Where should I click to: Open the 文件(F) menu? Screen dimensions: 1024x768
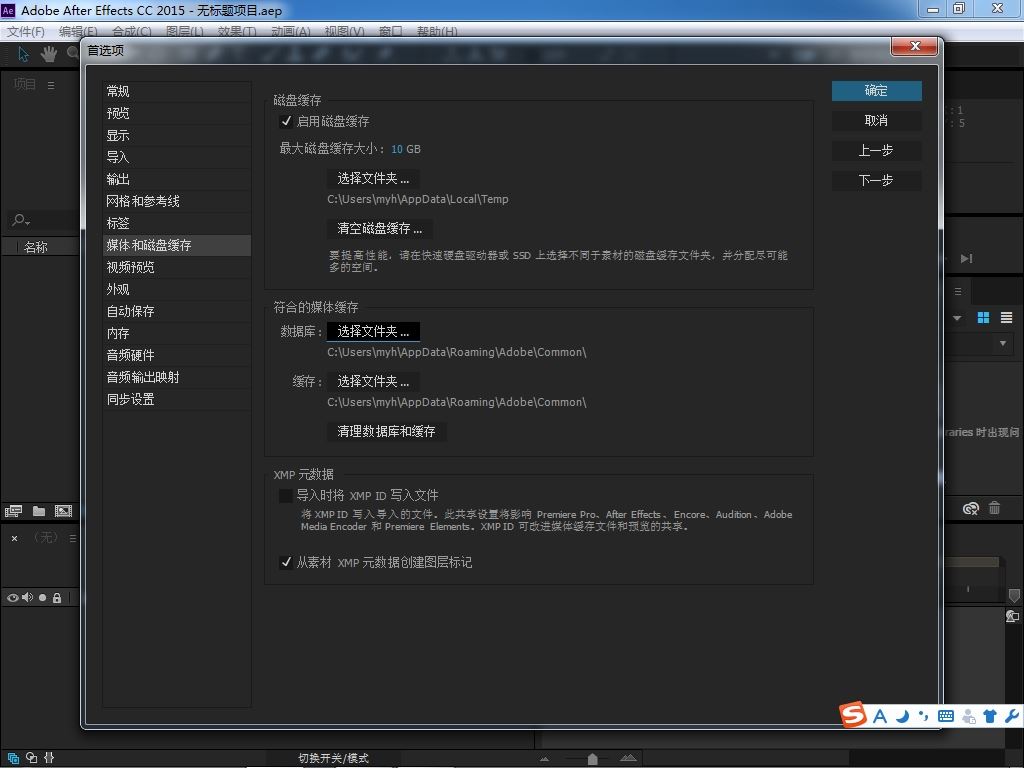(x=25, y=31)
